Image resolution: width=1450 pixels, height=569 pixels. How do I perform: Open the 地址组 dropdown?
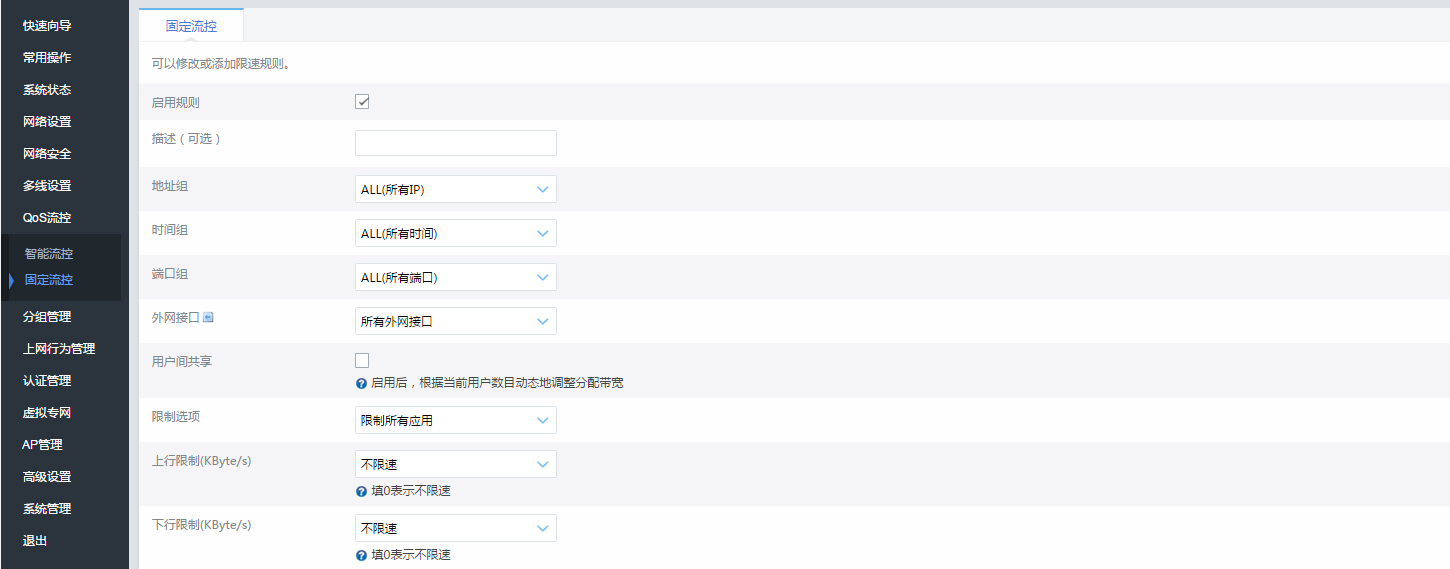coord(455,189)
